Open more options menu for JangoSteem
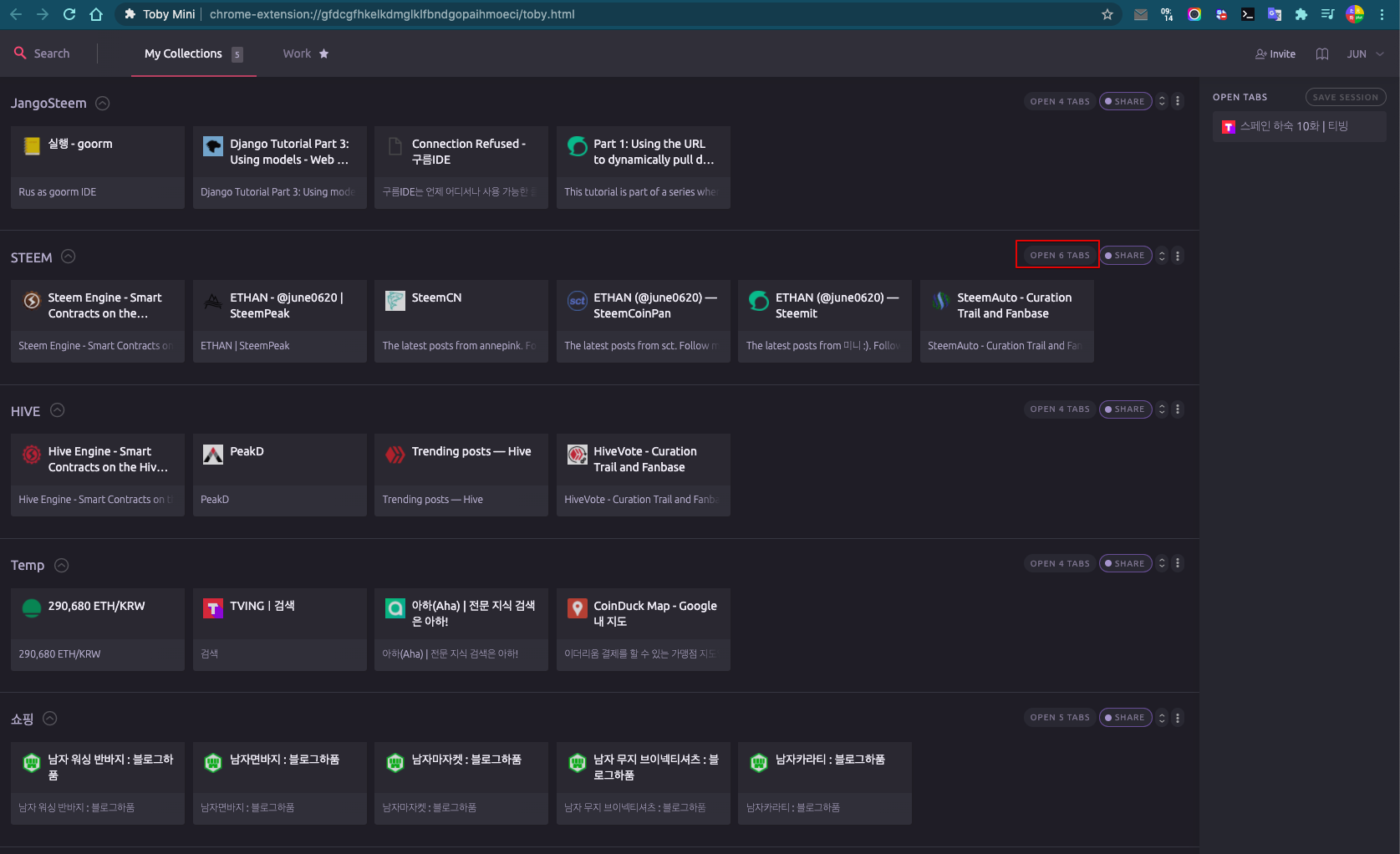Image resolution: width=1400 pixels, height=854 pixels. pos(1178,101)
